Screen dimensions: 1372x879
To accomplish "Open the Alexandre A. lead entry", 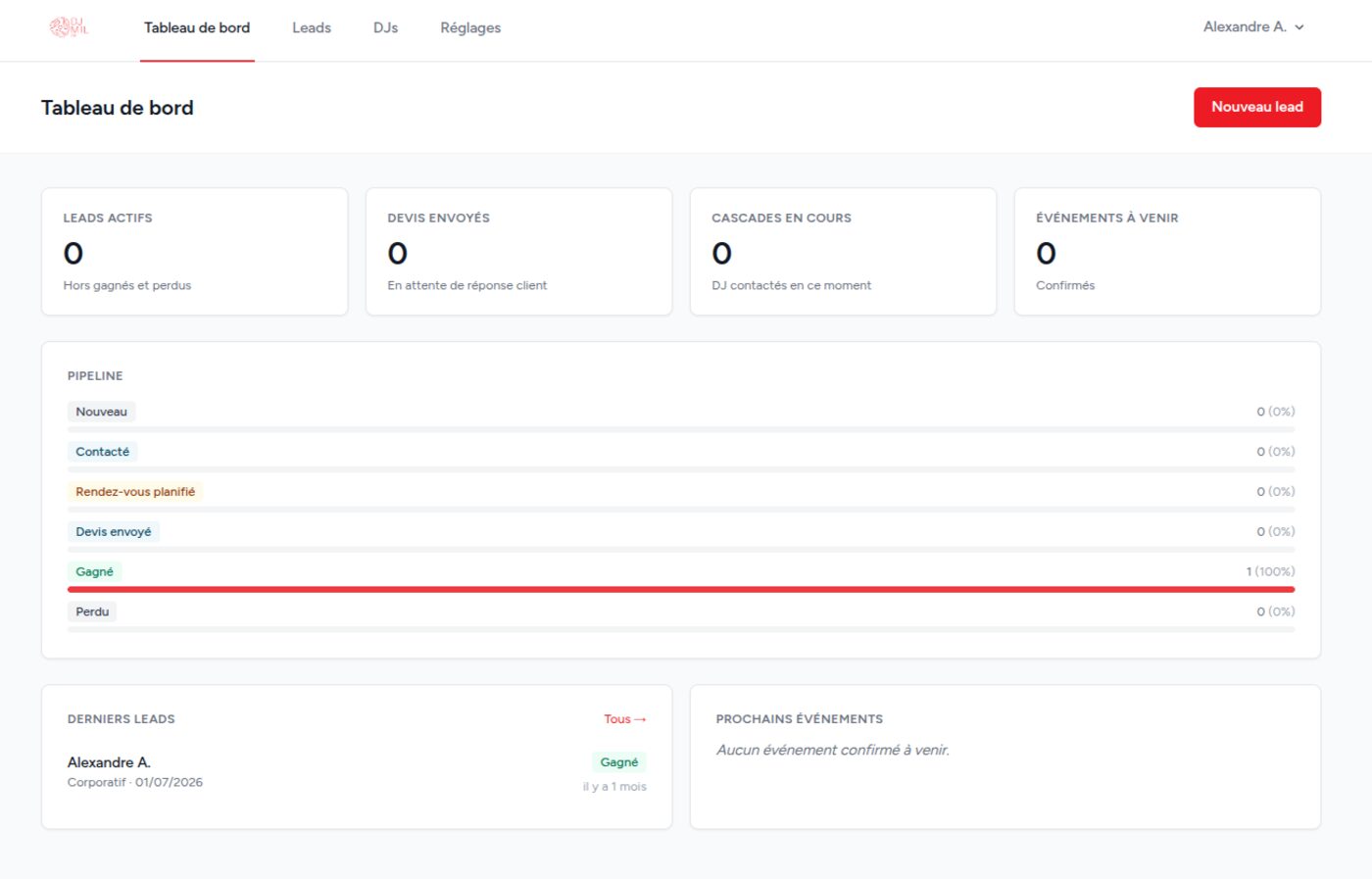I will tap(357, 773).
